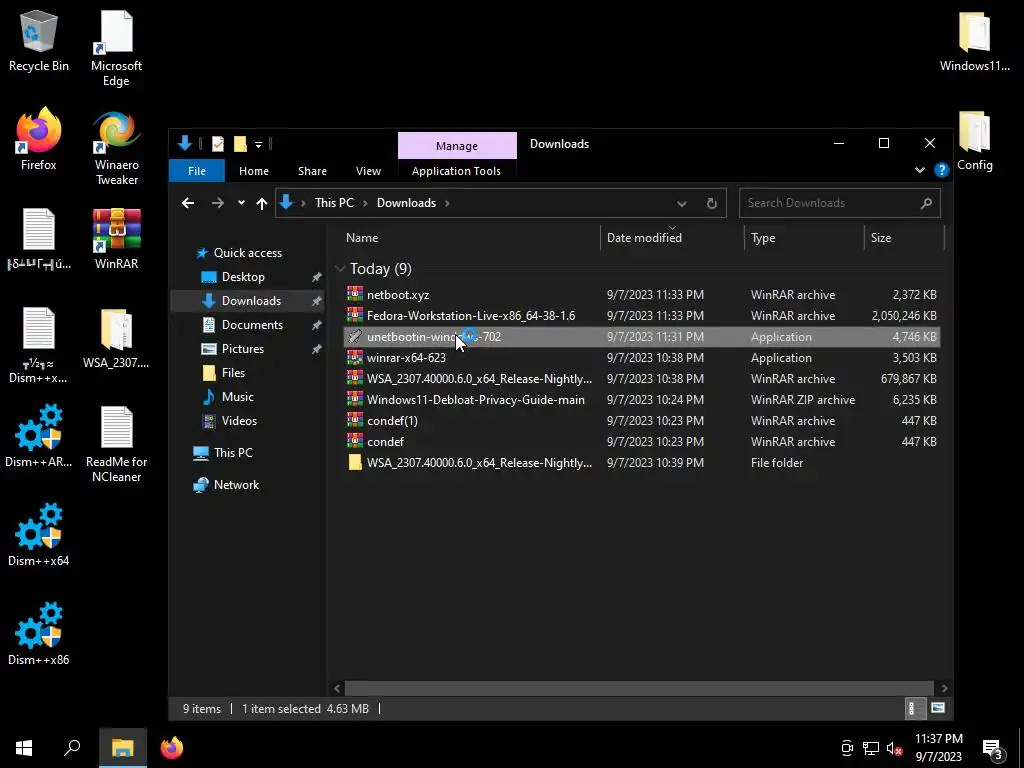Select Winaero Tweaker desktop icon

pos(116,148)
